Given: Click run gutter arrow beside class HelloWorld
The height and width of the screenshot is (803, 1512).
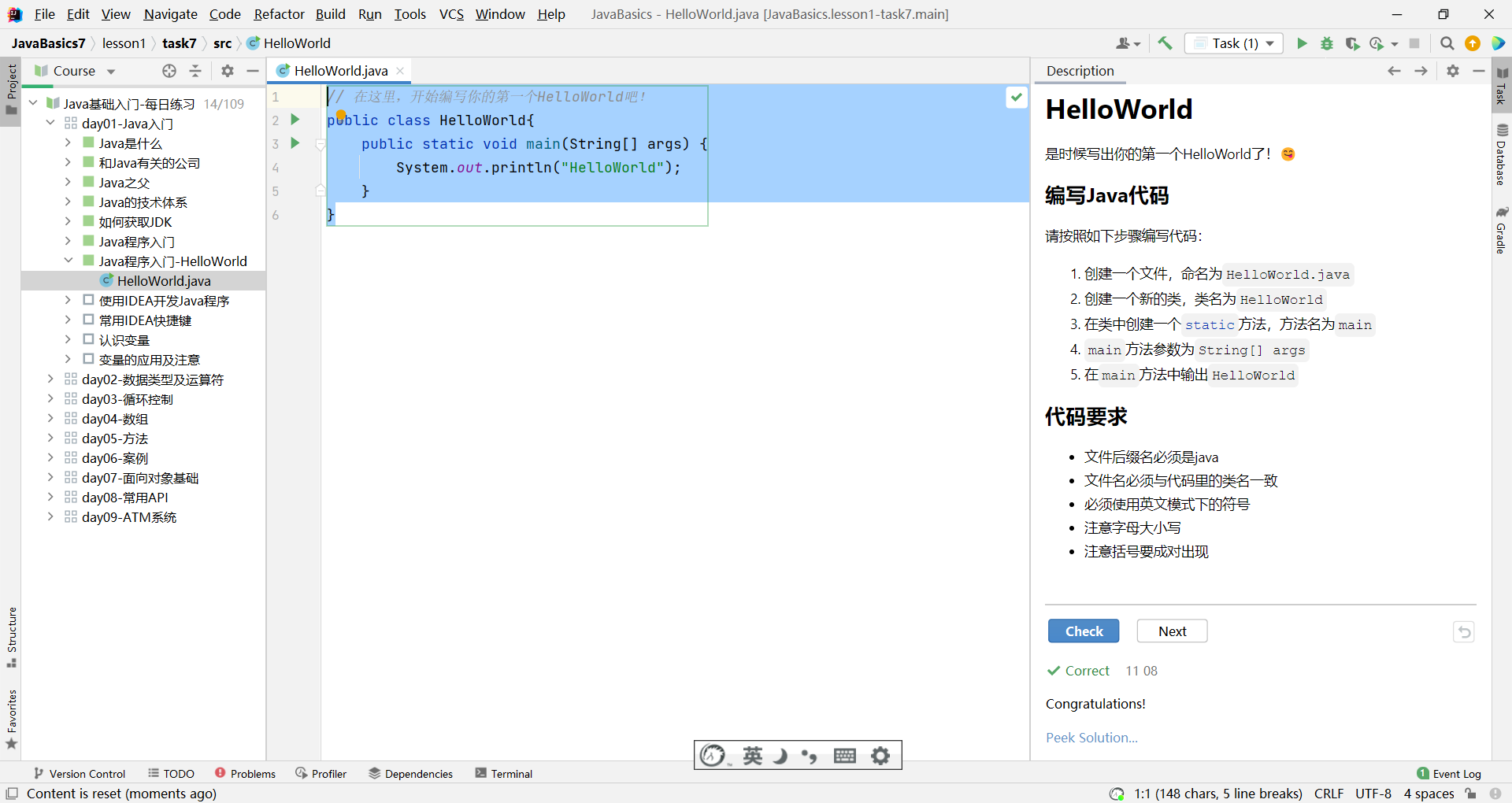Looking at the screenshot, I should 295,120.
